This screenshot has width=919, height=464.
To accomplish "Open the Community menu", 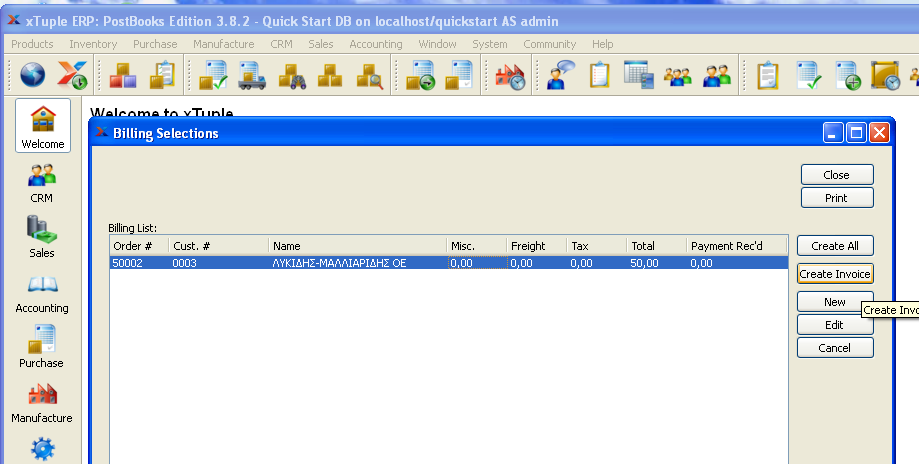I will [550, 44].
